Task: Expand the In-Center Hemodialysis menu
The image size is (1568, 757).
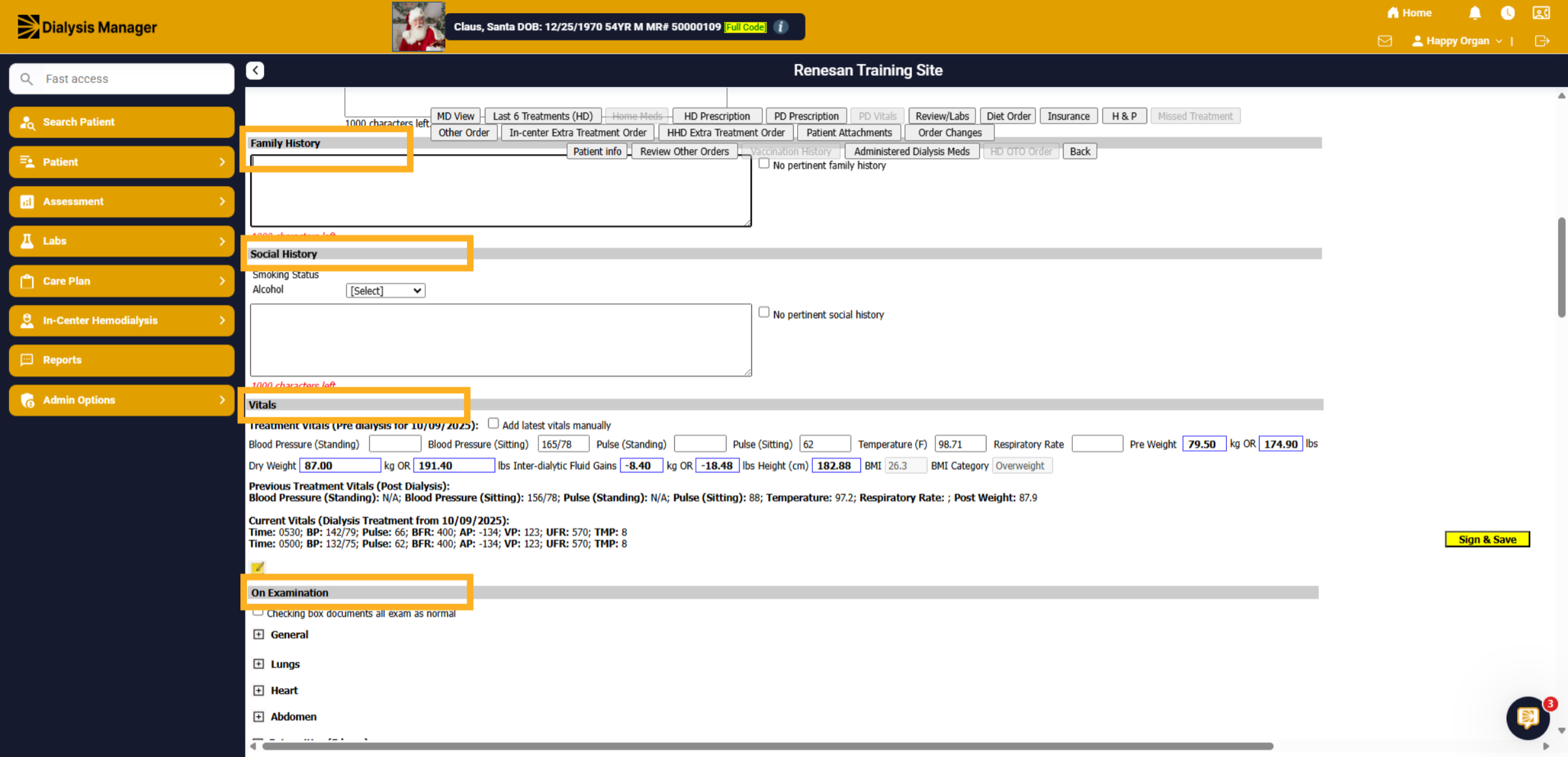Action: [122, 321]
